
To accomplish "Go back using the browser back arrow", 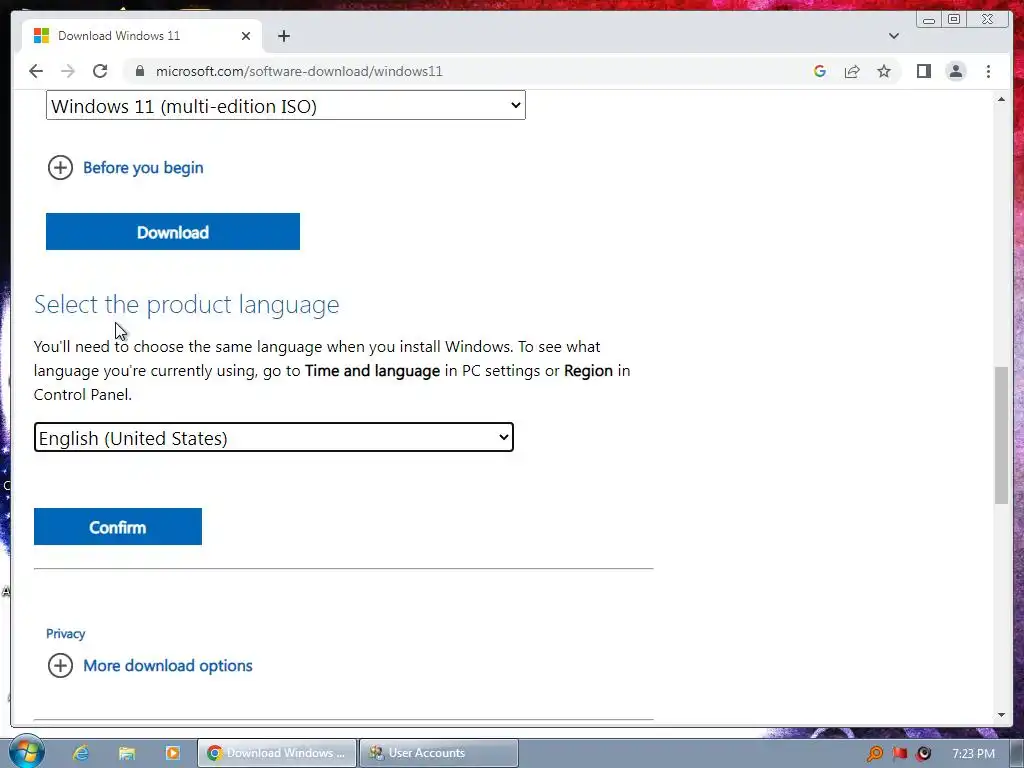I will [36, 71].
